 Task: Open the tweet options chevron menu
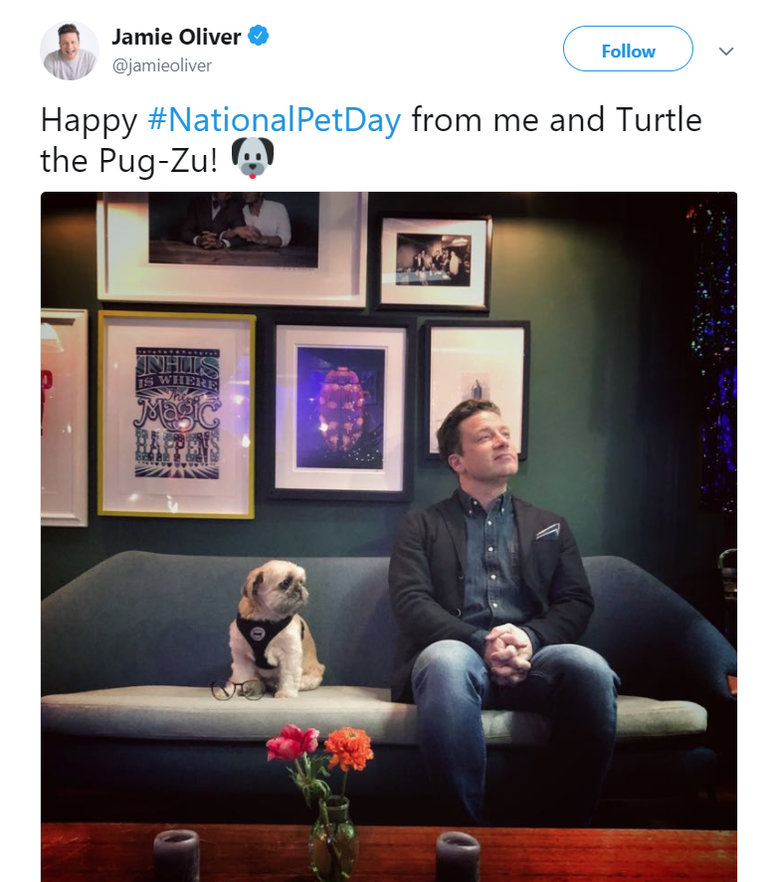point(727,51)
